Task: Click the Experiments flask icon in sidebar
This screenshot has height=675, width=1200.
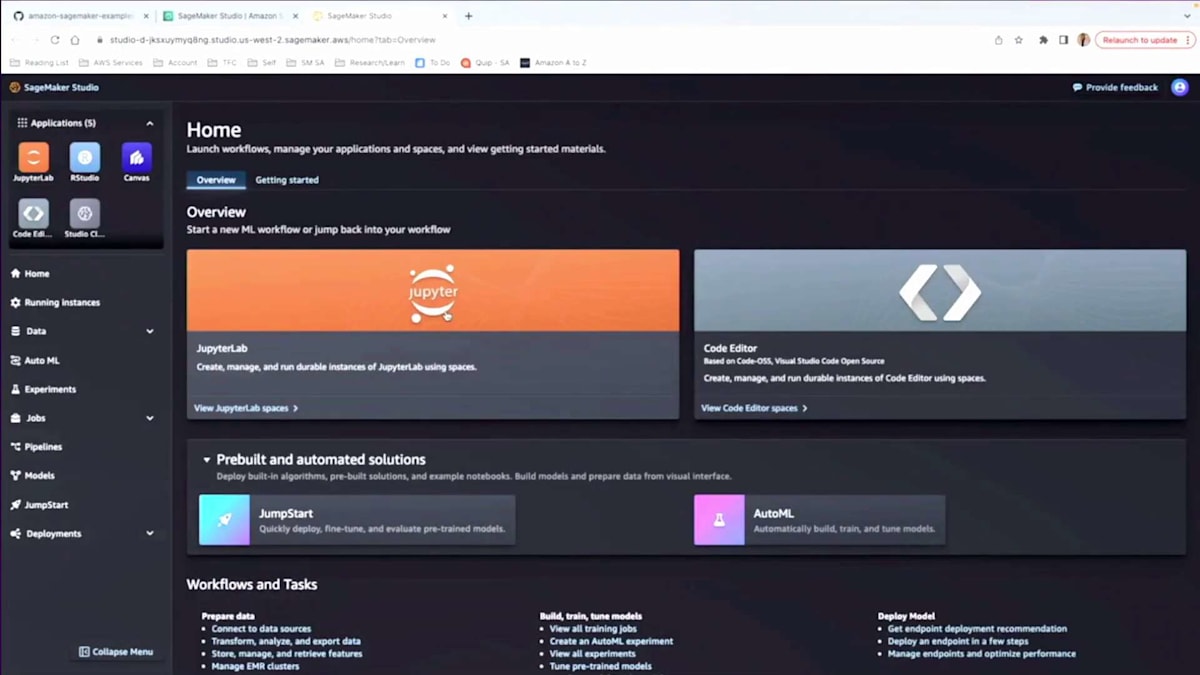Action: click(x=15, y=389)
